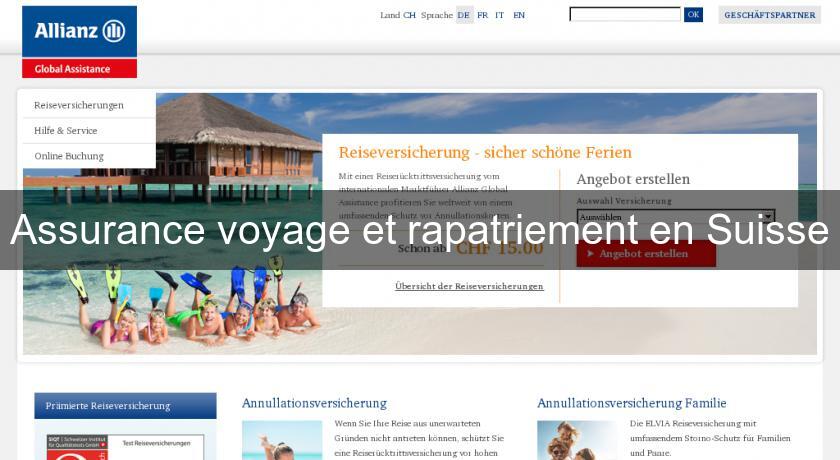Open the Reiseversicherungen menu item
Screen dimensions: 840x460
click(x=79, y=105)
